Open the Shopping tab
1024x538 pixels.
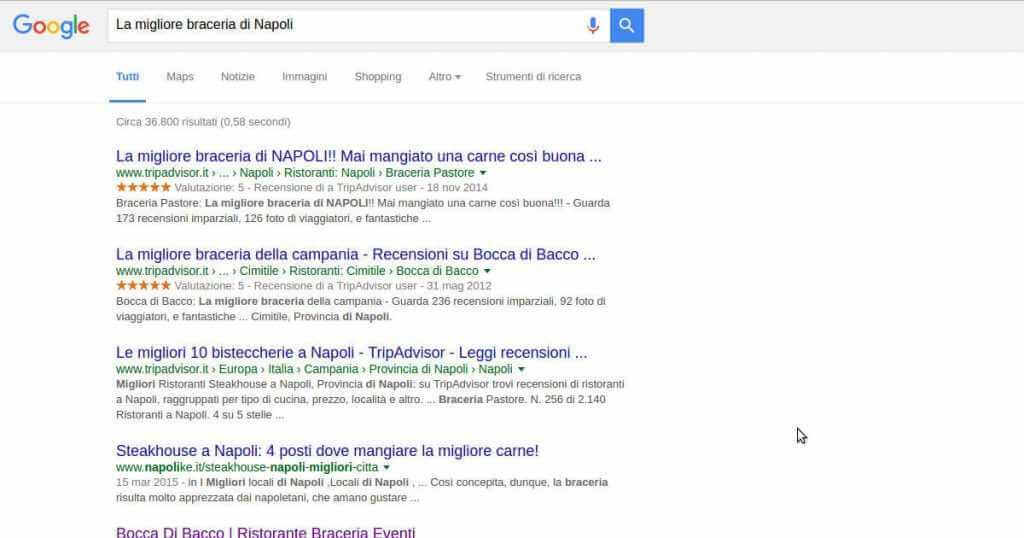click(378, 76)
